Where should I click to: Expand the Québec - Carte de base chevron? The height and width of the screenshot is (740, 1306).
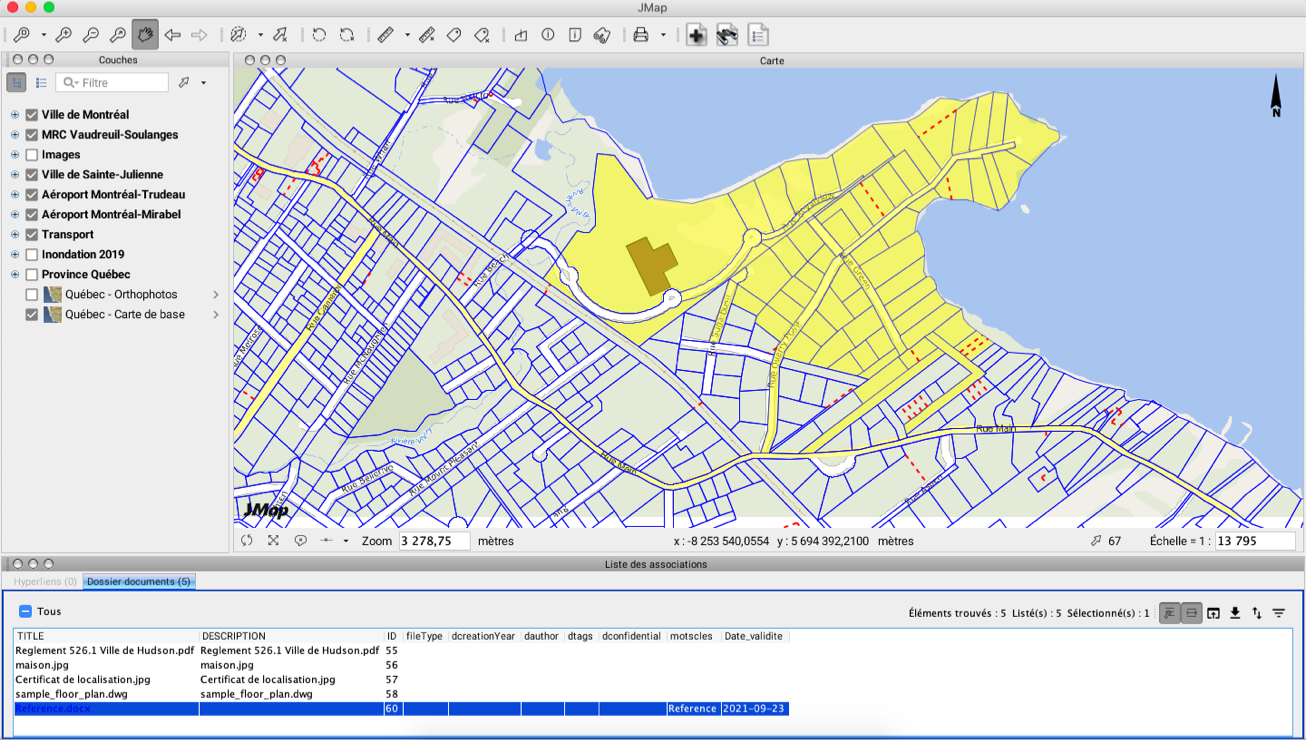216,315
